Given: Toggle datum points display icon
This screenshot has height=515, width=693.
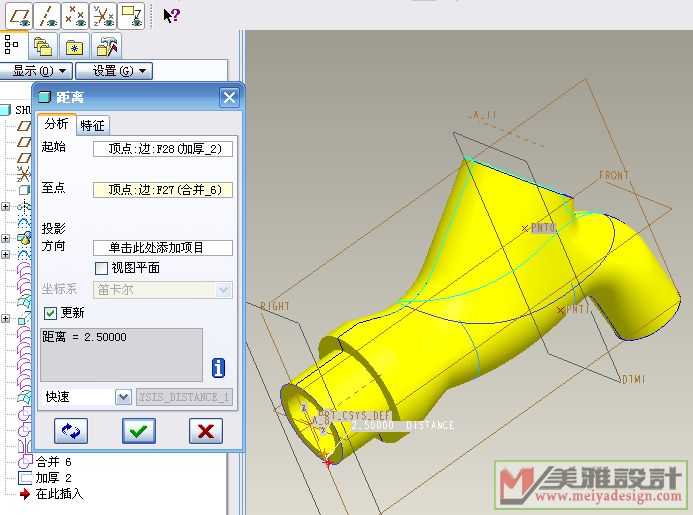Looking at the screenshot, I should (75, 14).
